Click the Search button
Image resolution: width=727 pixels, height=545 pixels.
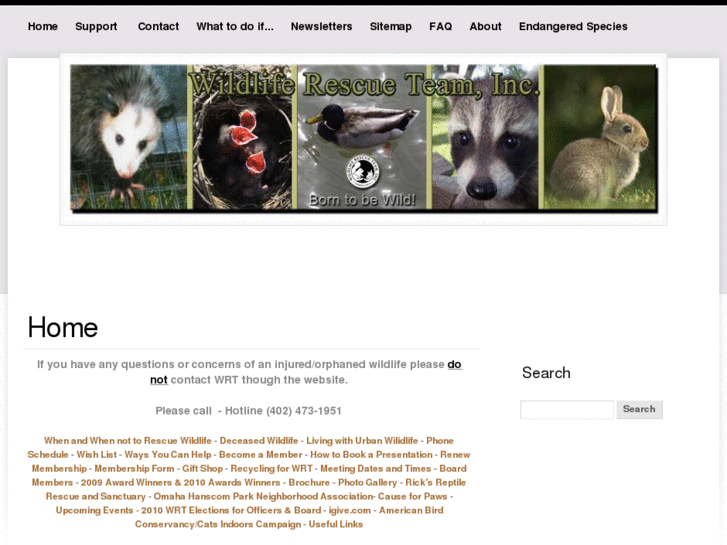pos(639,410)
